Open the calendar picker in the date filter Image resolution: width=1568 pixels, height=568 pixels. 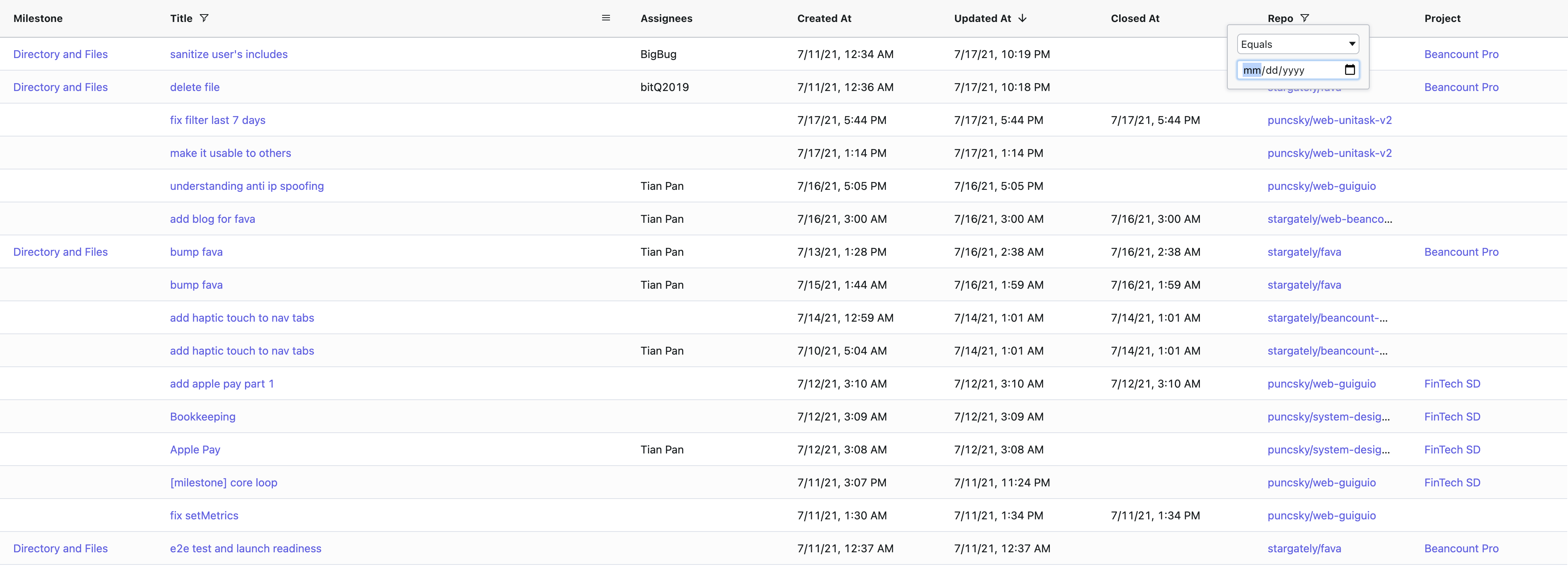(x=1350, y=70)
